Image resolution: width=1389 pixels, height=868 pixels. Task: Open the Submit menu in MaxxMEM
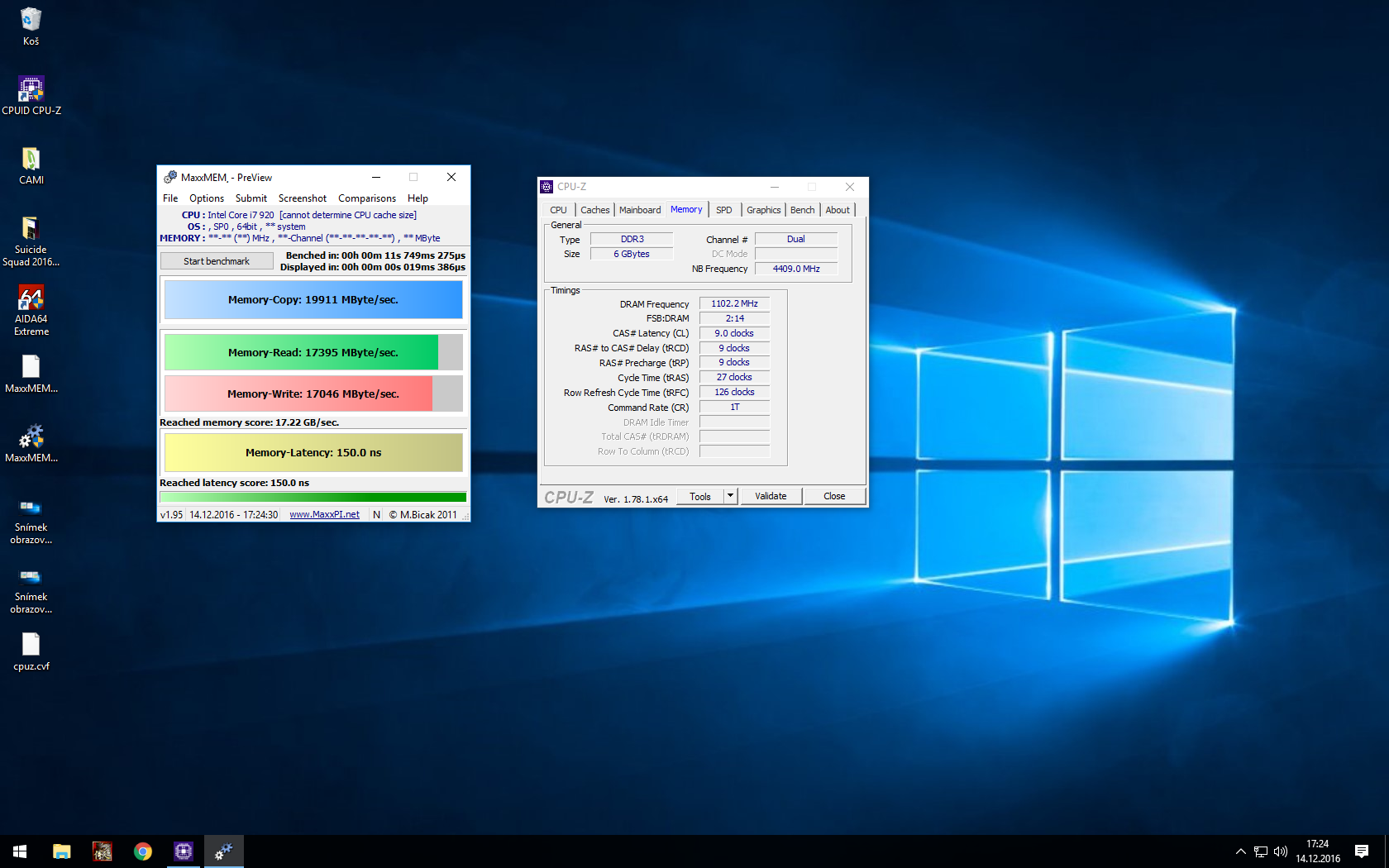tap(251, 198)
